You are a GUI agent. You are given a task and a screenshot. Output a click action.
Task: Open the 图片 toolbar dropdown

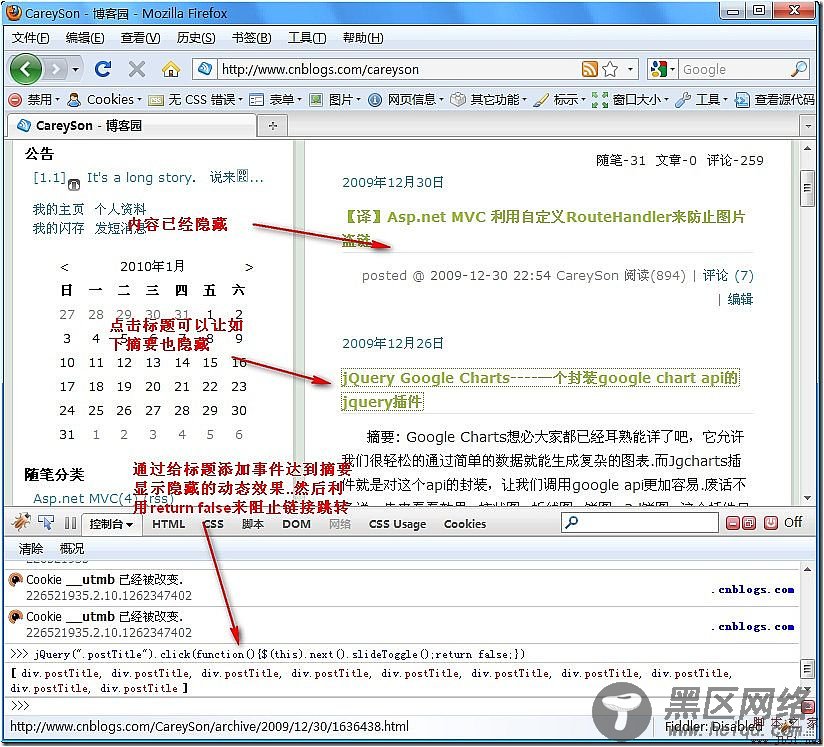click(335, 99)
